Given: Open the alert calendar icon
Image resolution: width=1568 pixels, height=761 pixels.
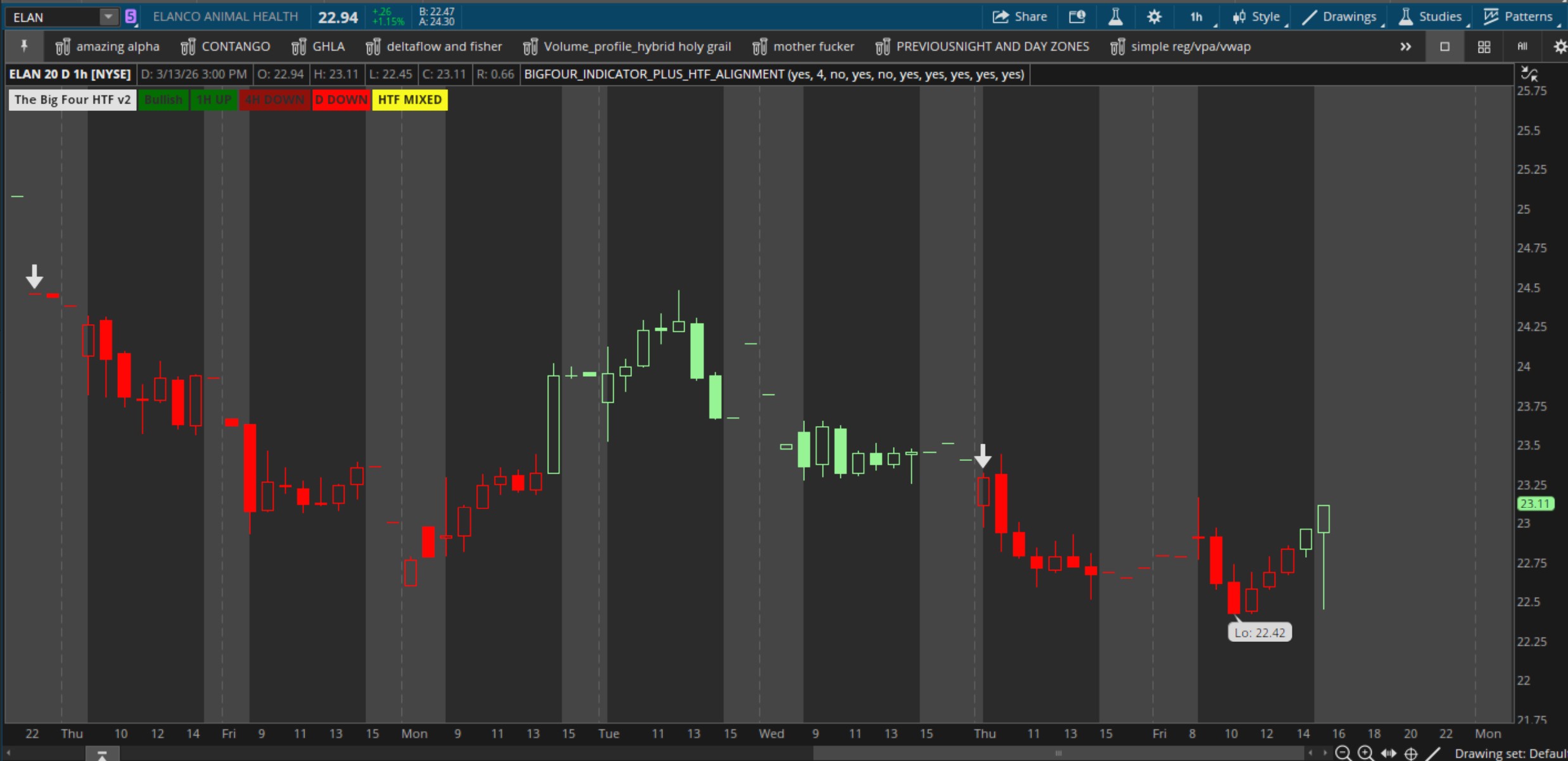Looking at the screenshot, I should coord(1077,16).
